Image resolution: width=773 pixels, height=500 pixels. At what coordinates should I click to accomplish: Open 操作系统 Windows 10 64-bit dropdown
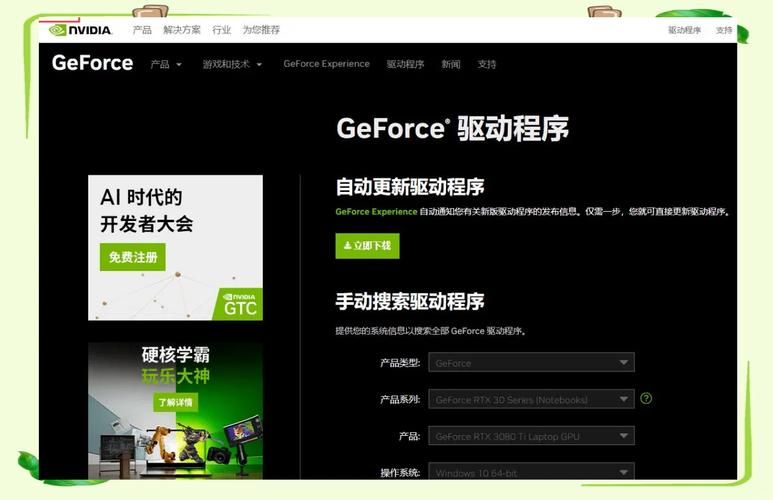pyautogui.click(x=531, y=471)
